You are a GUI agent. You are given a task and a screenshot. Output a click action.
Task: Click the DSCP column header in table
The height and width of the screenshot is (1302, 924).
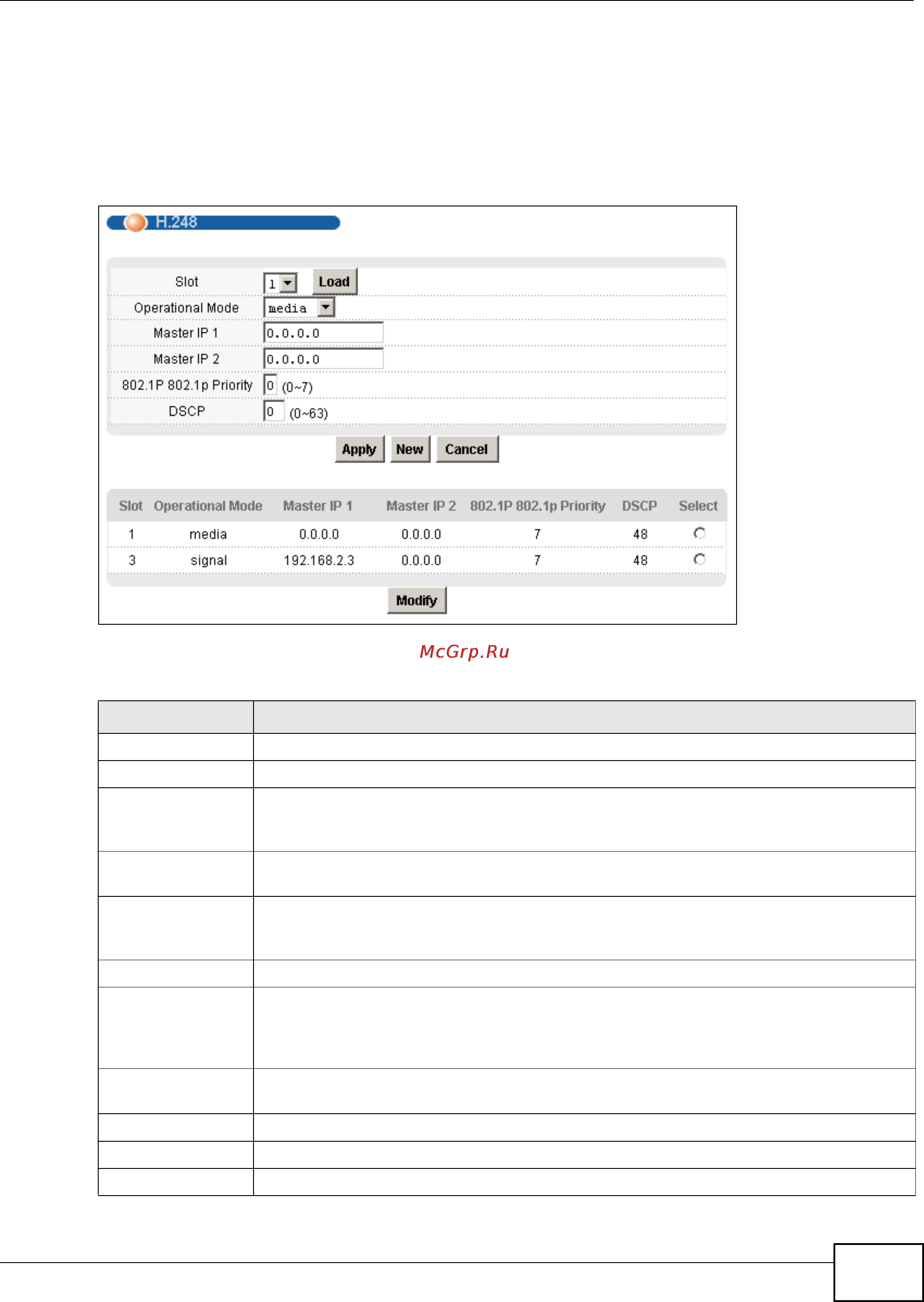coord(639,506)
